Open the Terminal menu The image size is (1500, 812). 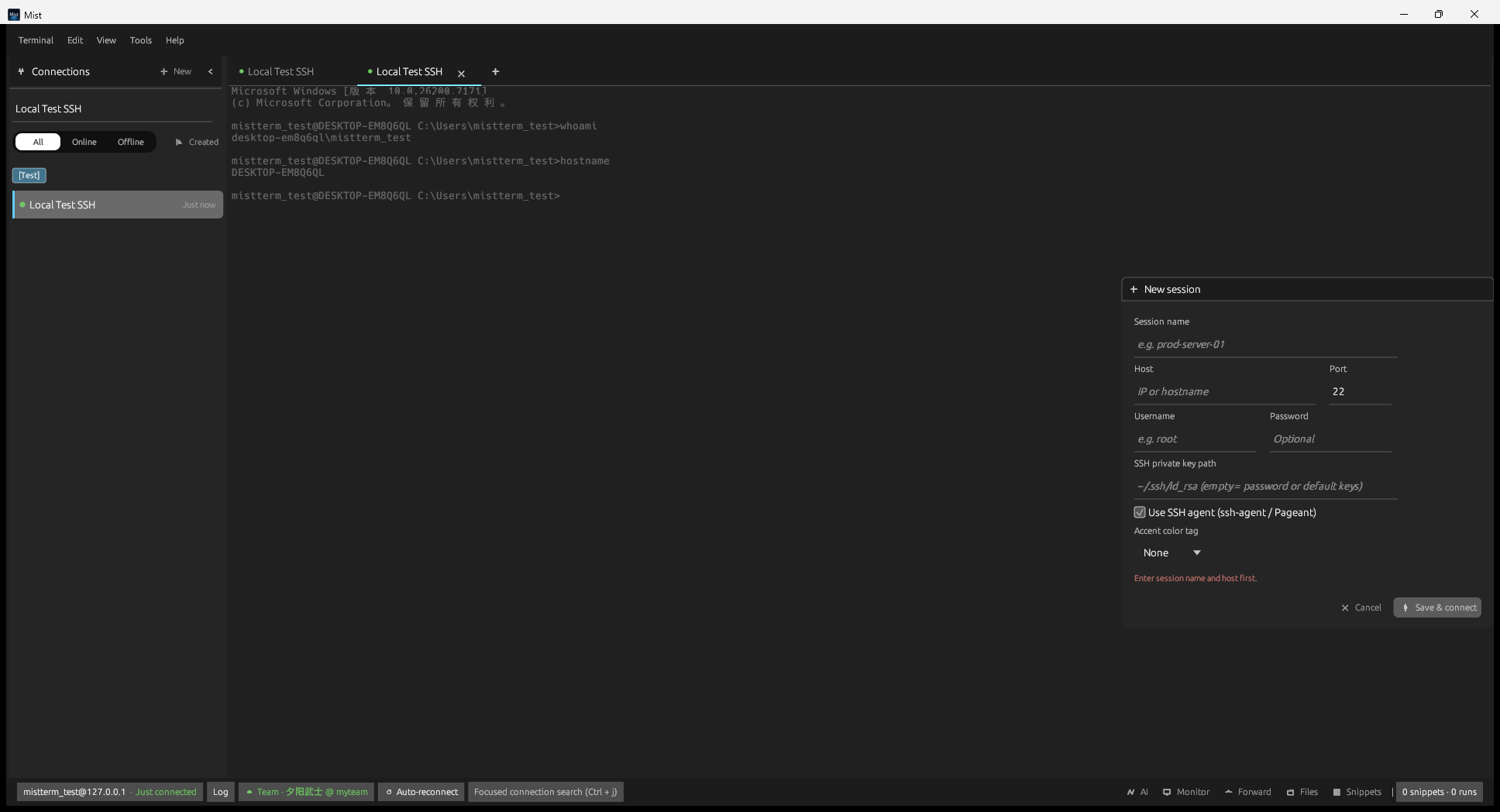(x=36, y=40)
